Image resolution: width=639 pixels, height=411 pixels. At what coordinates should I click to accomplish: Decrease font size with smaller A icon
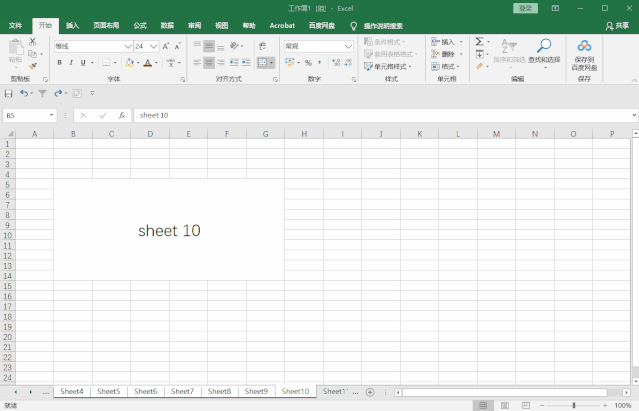pos(178,46)
